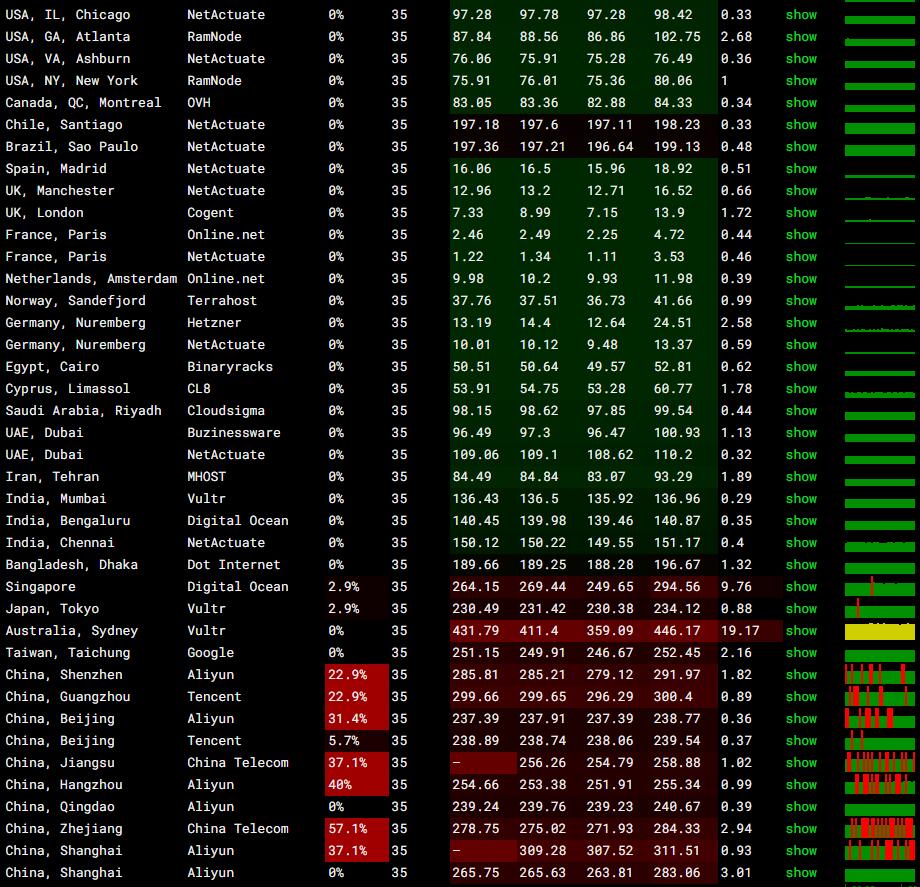Select 'Terrahost' provider text
920x887 pixels.
[222, 300]
